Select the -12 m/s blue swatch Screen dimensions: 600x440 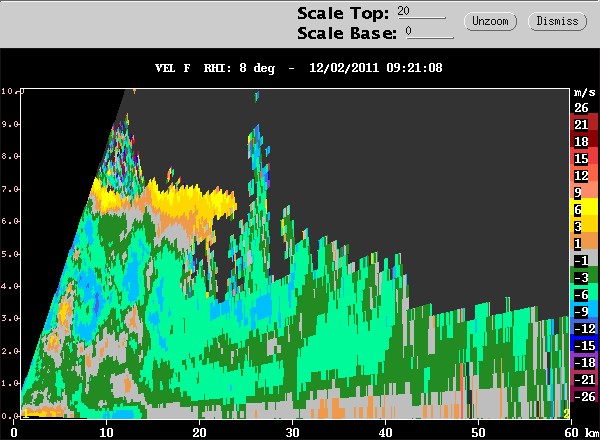[584, 328]
